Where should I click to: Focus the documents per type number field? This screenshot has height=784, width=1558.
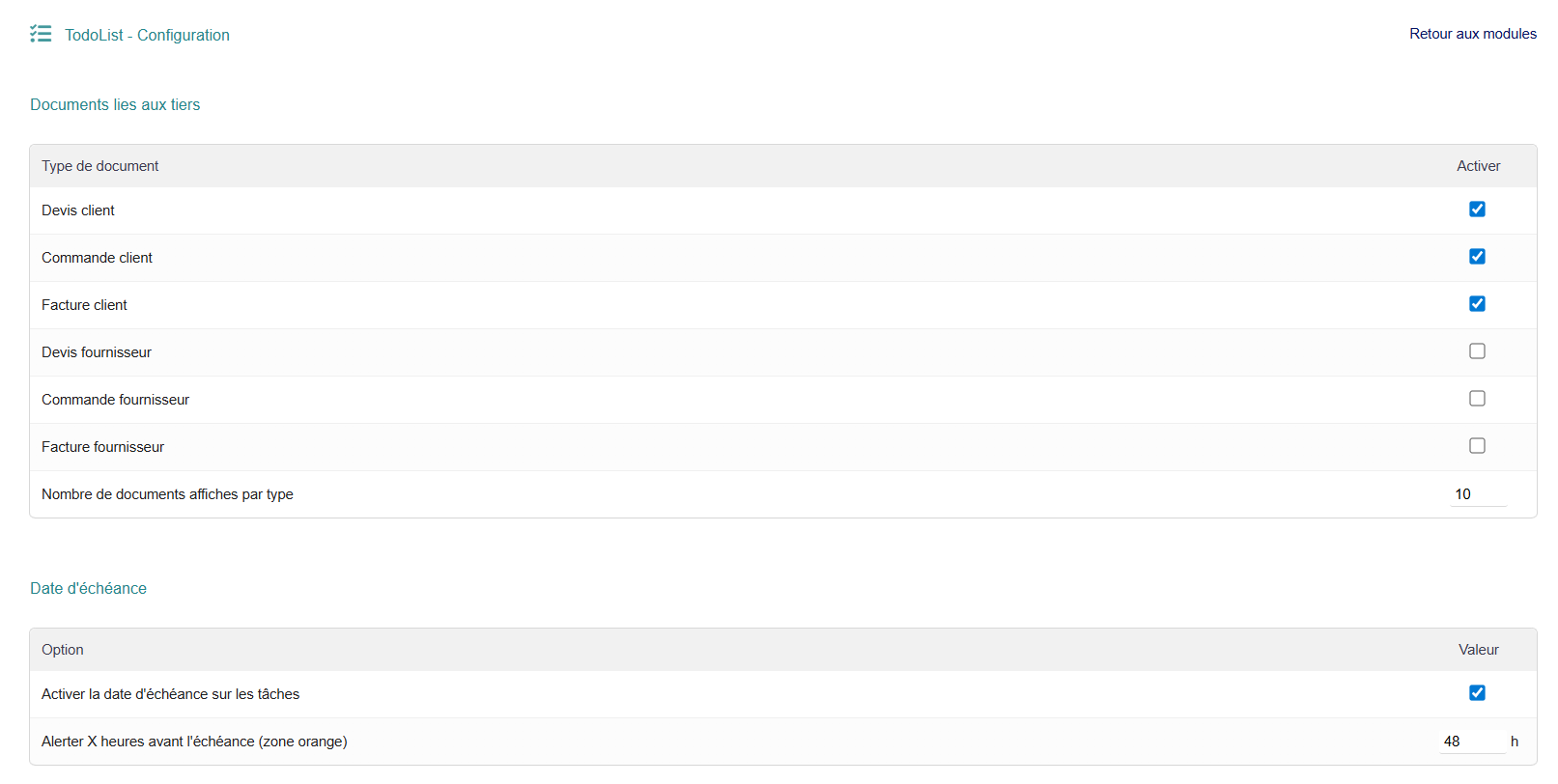(x=1477, y=494)
